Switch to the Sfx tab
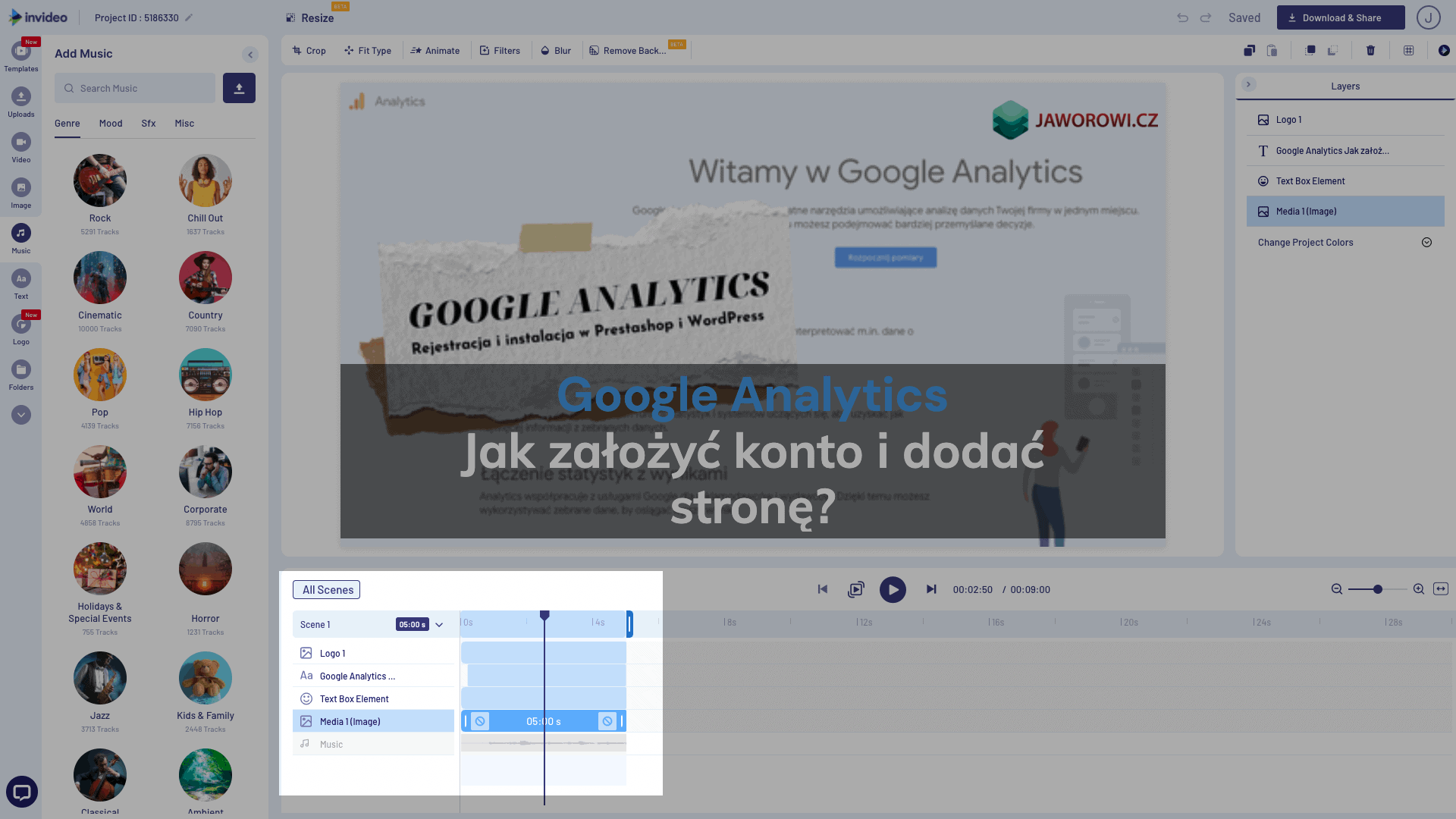The width and height of the screenshot is (1456, 819). coord(149,124)
